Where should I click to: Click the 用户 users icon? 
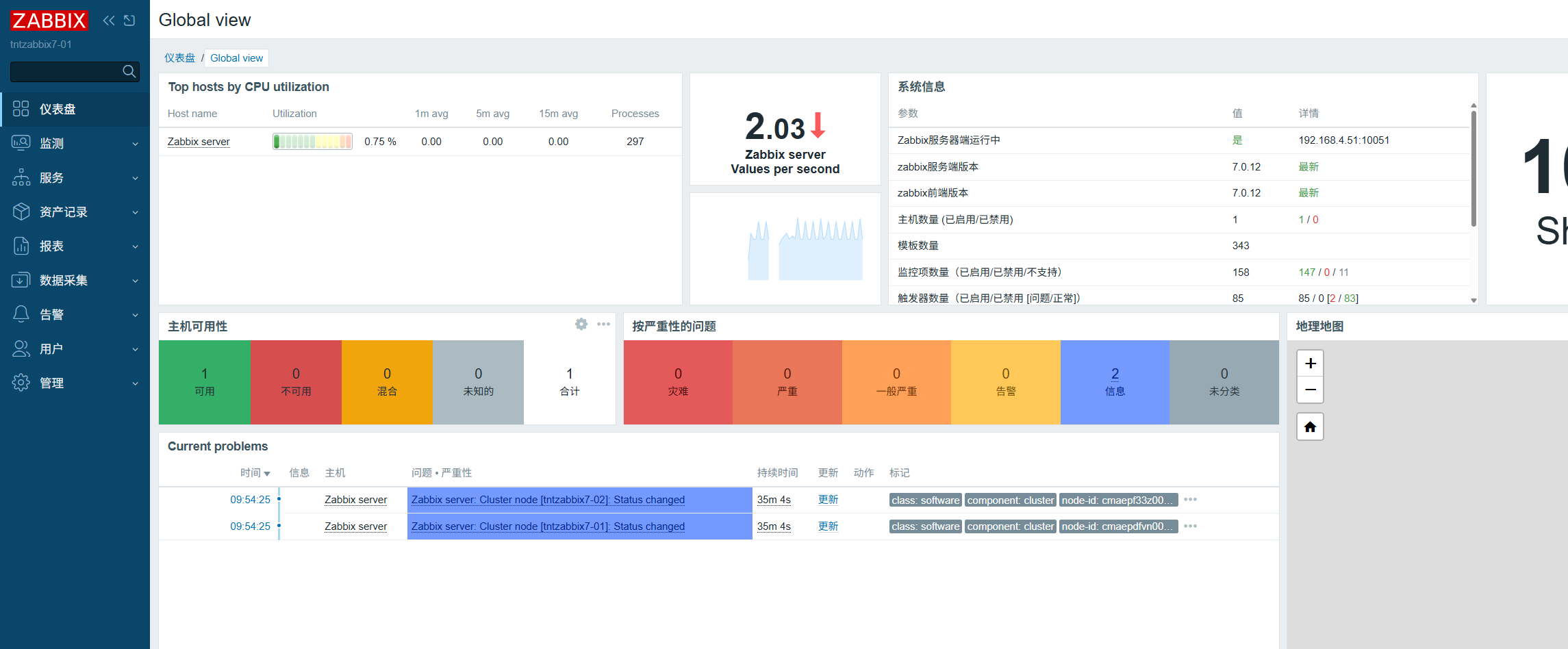click(21, 348)
